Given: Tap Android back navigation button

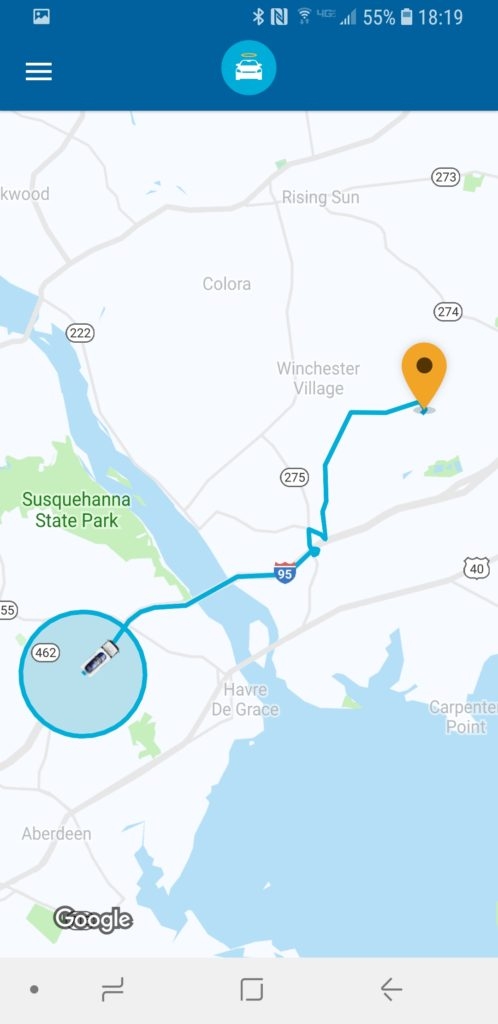Looking at the screenshot, I should tap(391, 989).
